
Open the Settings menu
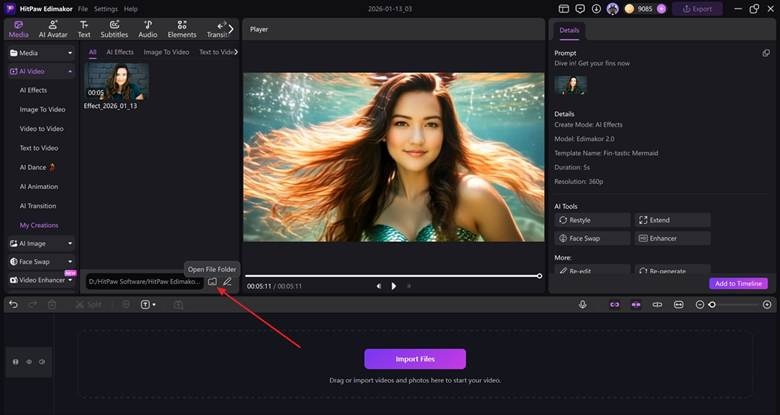(106, 9)
